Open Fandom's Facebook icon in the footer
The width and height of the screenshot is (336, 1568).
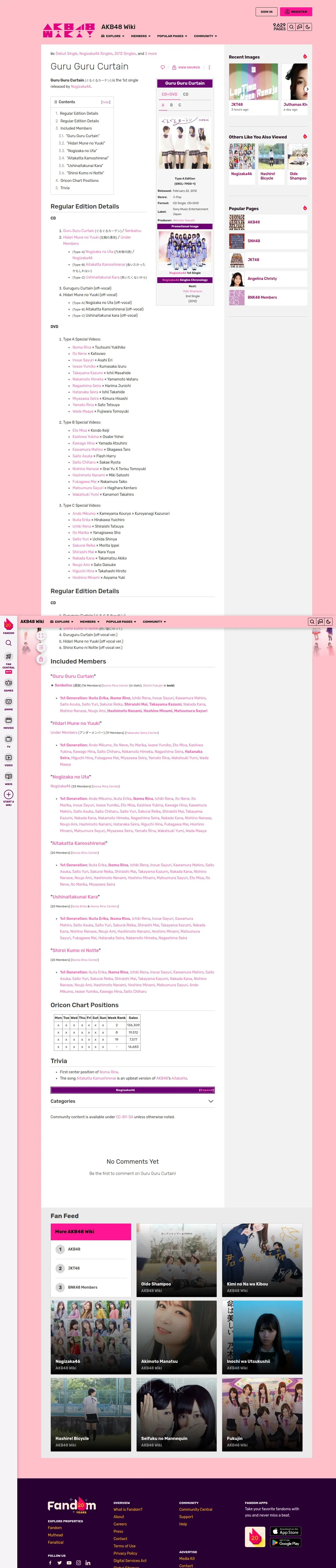point(51,1563)
